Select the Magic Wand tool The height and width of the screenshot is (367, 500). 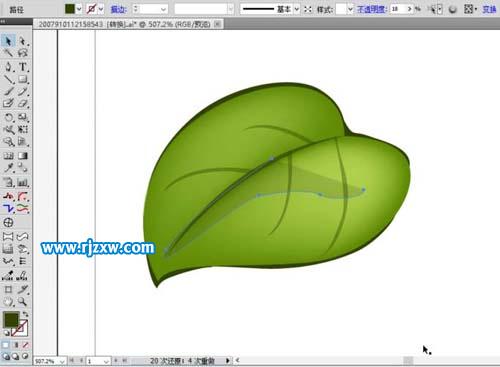[x=8, y=53]
